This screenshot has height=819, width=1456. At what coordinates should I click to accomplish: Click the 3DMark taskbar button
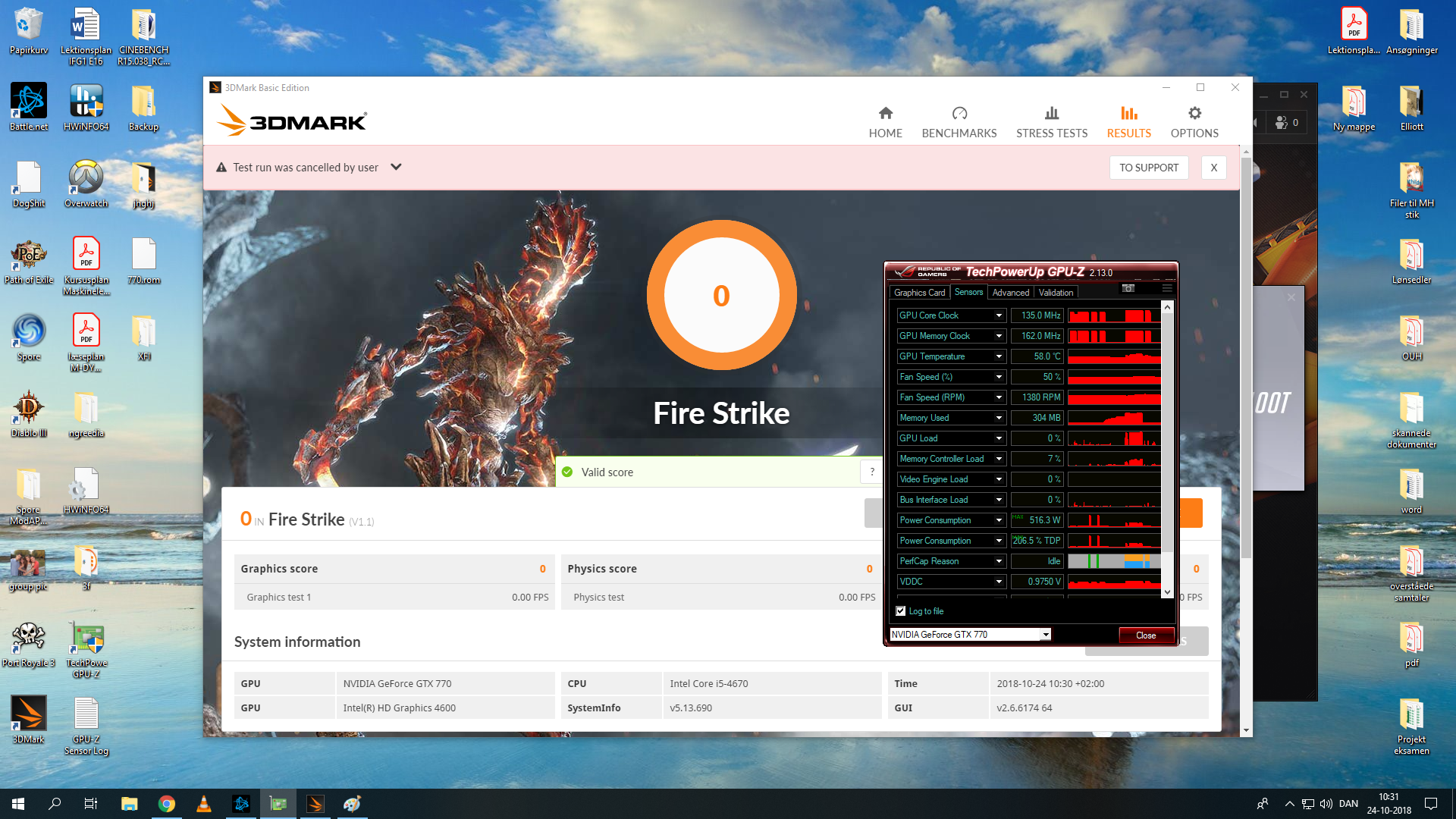[315, 804]
